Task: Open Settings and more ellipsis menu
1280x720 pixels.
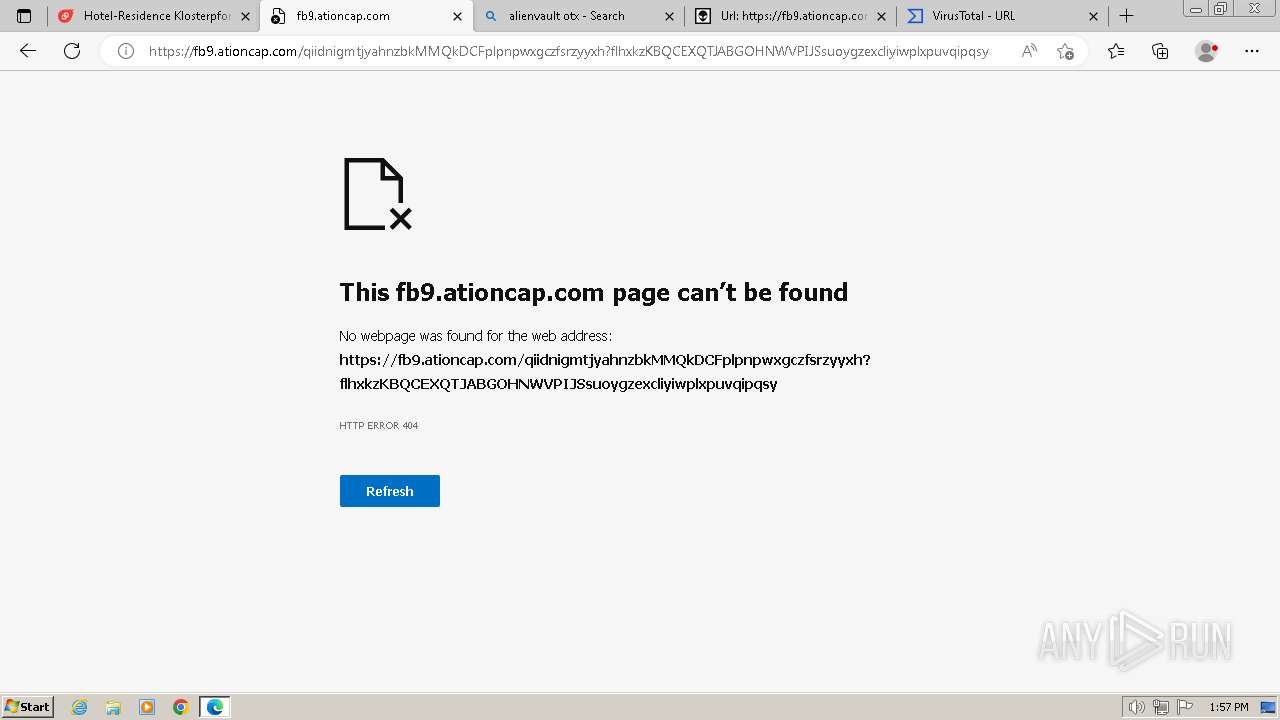Action: [1252, 51]
